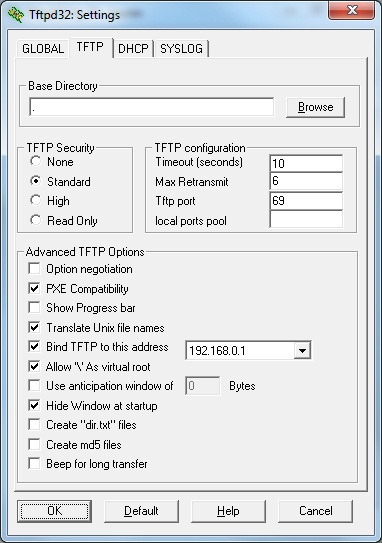Viewport: 382px width, 543px height.
Task: Click the local ports pool field
Action: tap(306, 220)
